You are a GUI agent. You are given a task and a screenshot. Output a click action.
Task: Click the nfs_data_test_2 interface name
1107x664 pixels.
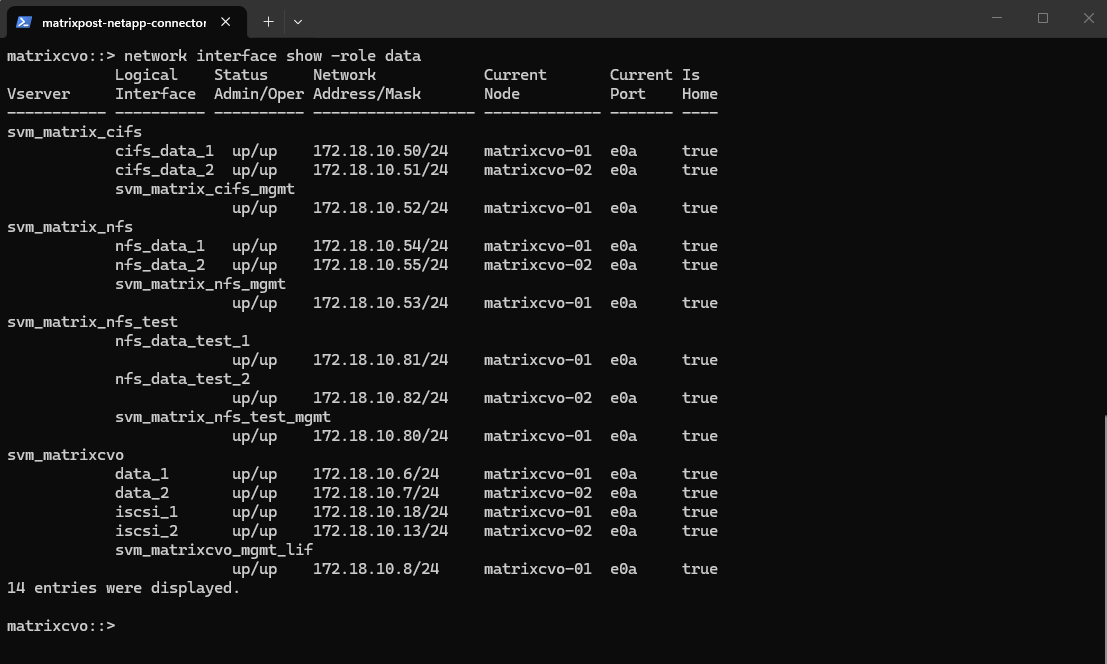coord(182,379)
